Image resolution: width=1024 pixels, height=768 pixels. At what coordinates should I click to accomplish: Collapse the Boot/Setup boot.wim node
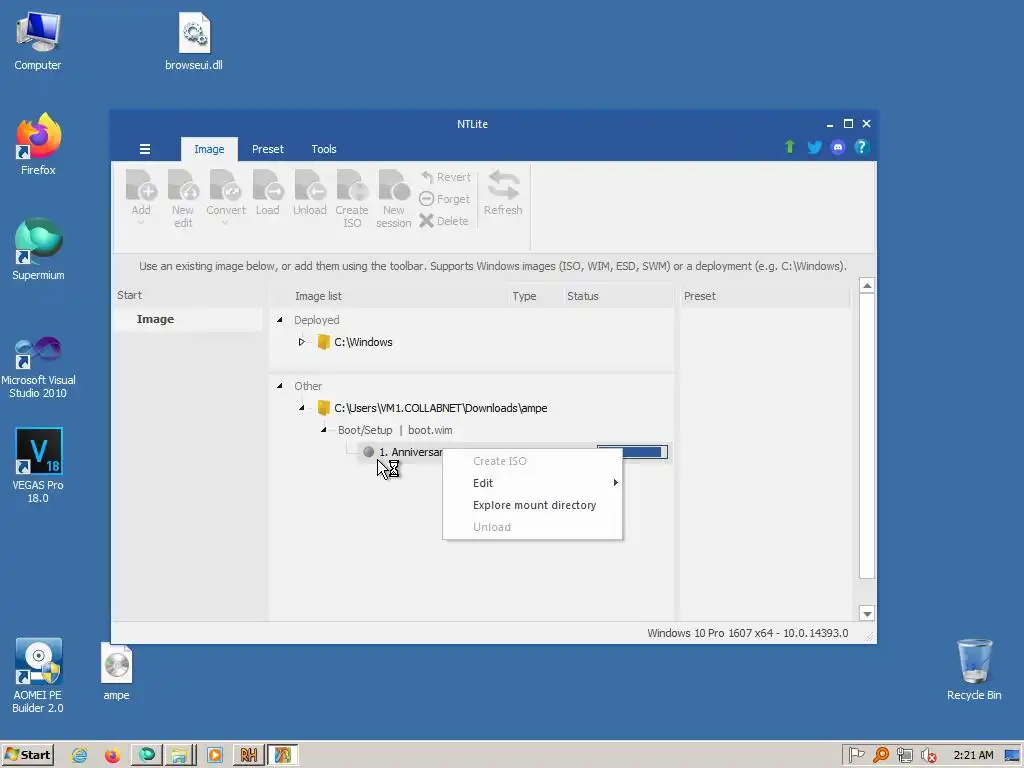click(323, 430)
